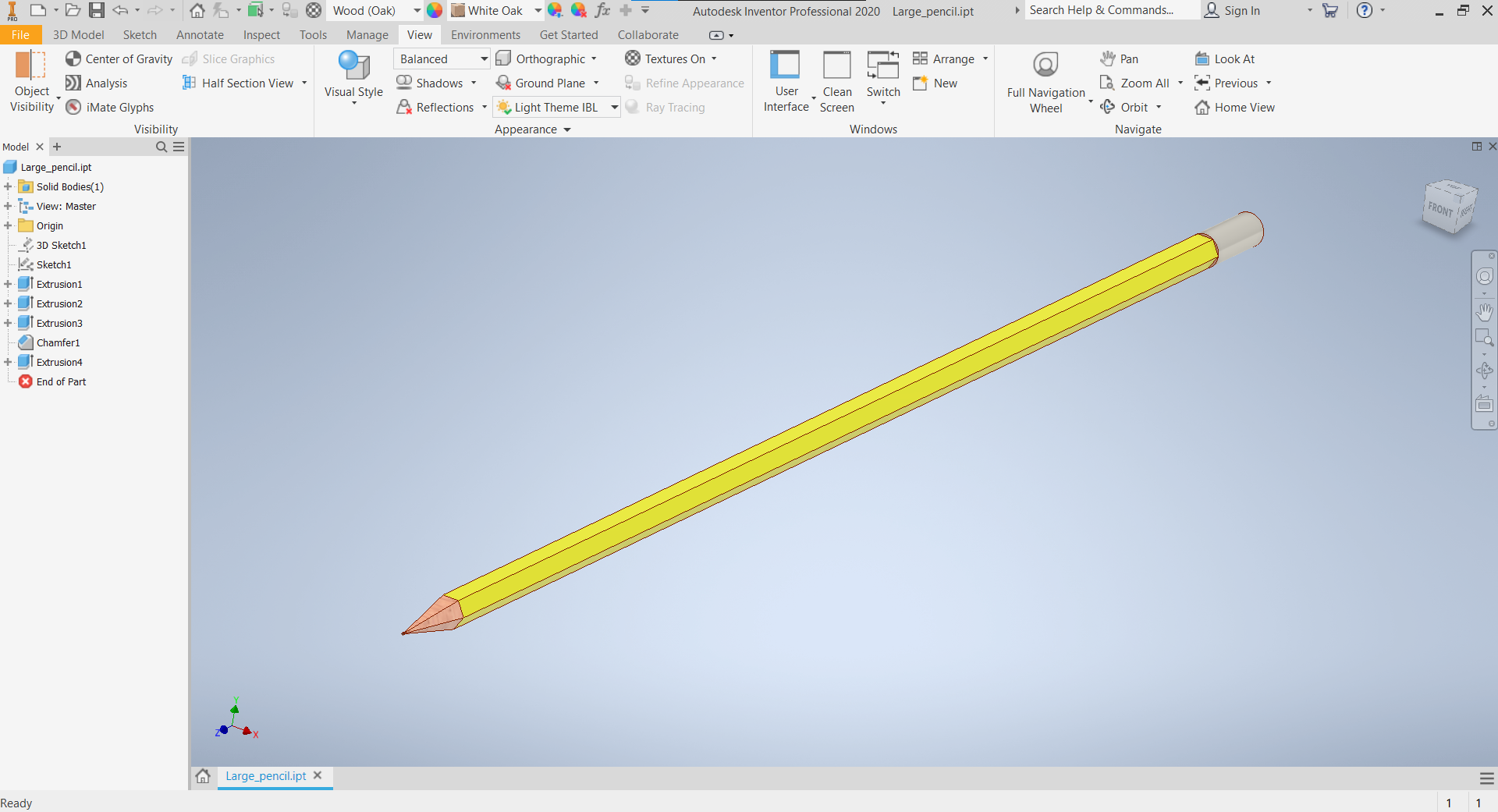Click the Analysis icon
Image resolution: width=1498 pixels, height=812 pixels.
click(73, 83)
